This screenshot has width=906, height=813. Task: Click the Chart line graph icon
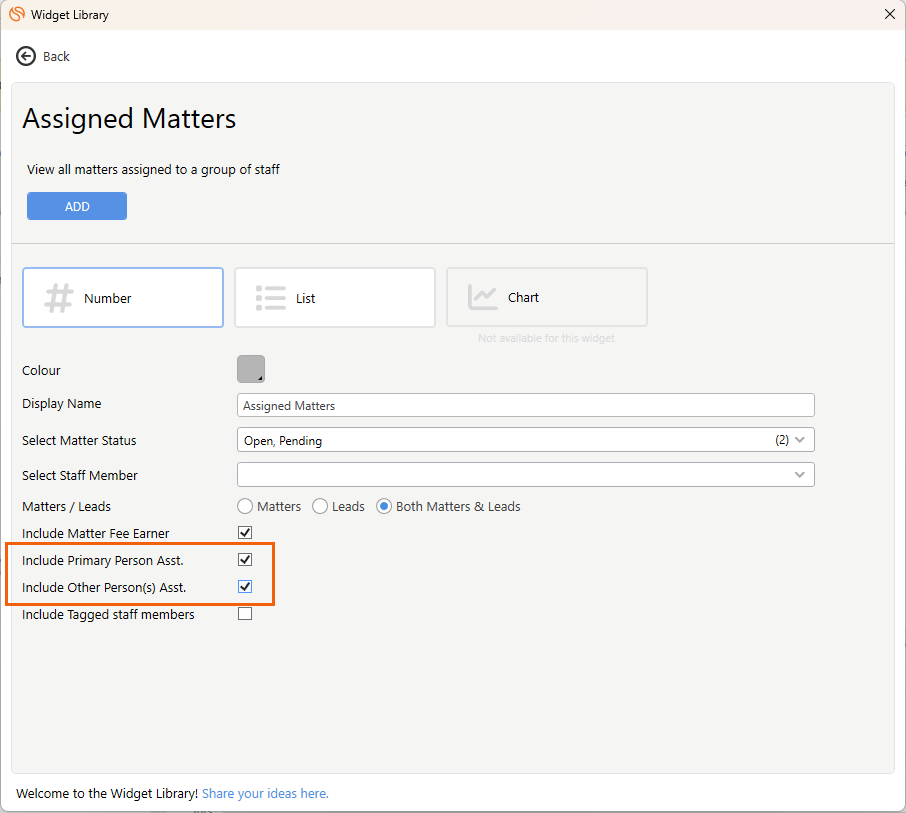[483, 297]
